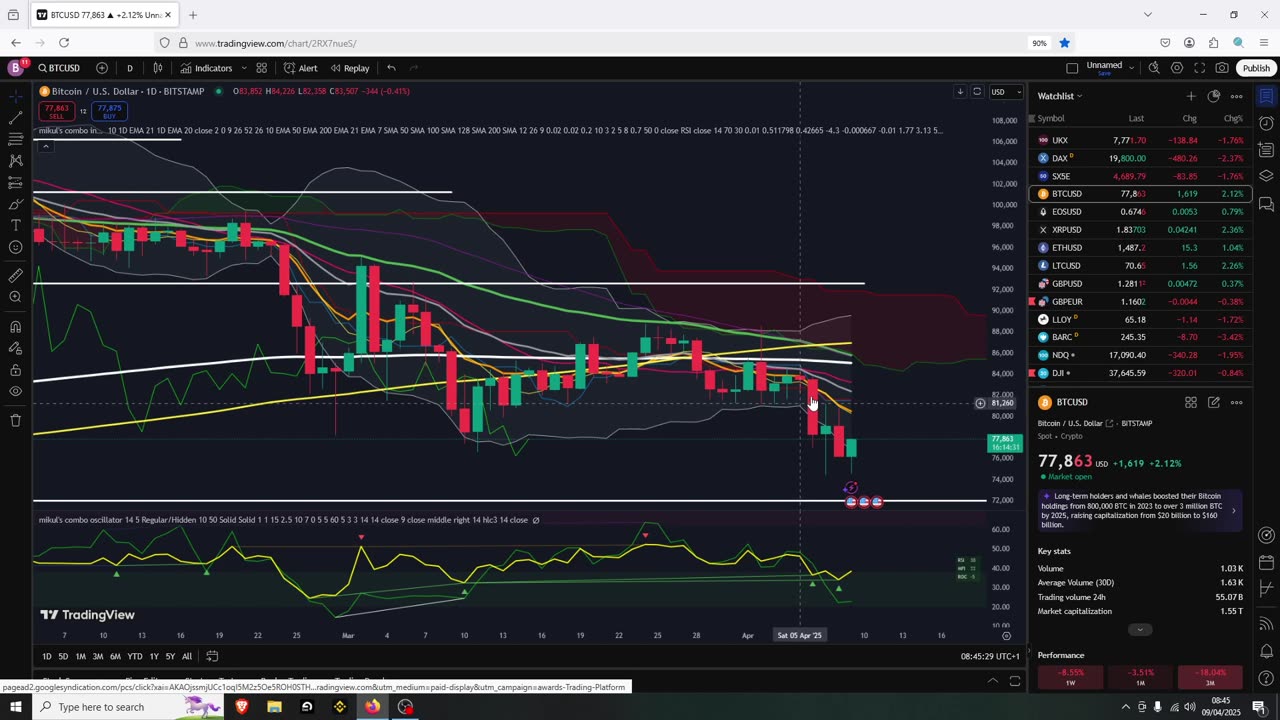This screenshot has height=720, width=1280.
Task: Open watchlist more options menu
Action: pos(1236,96)
